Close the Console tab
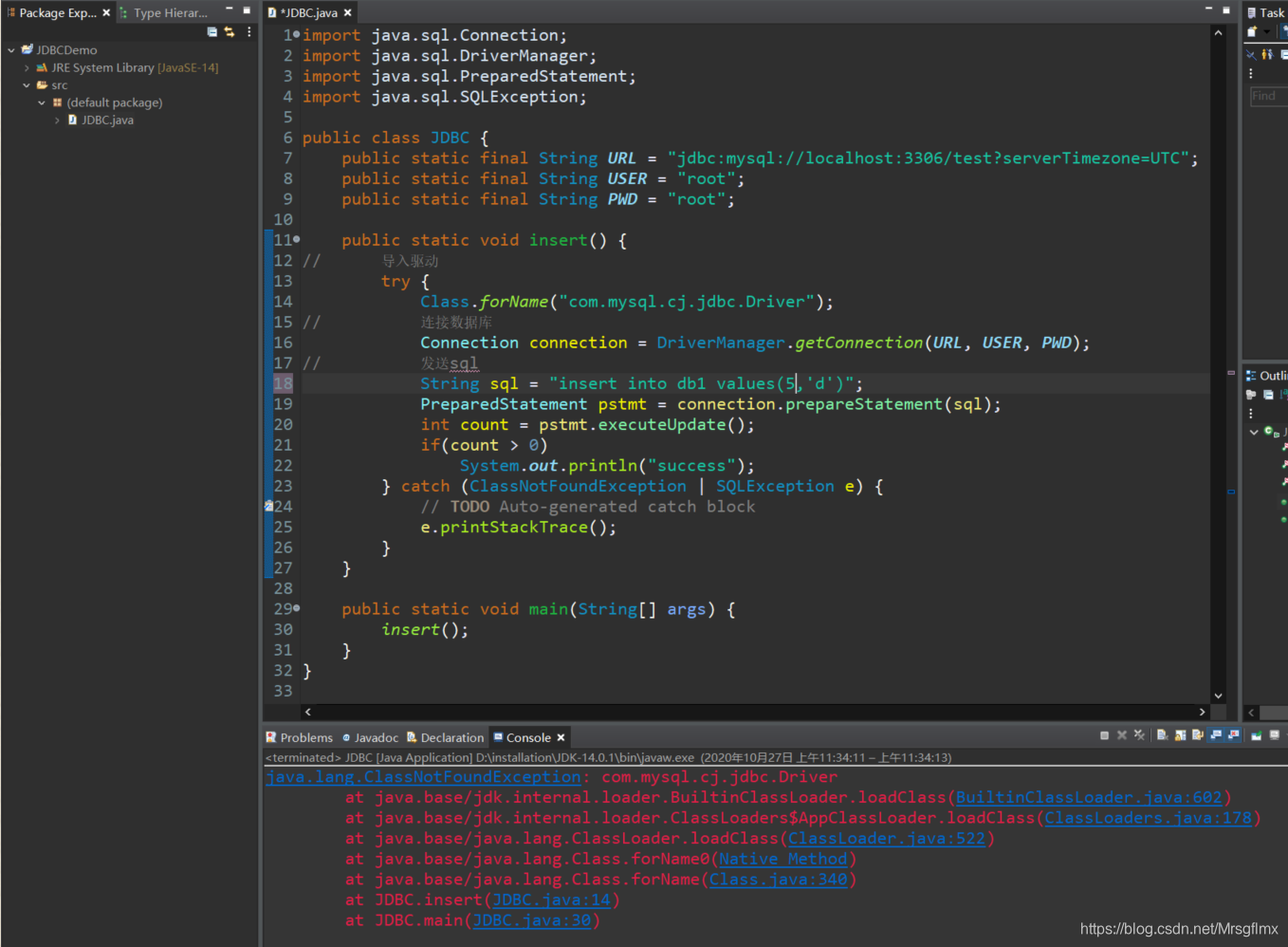 (x=561, y=737)
